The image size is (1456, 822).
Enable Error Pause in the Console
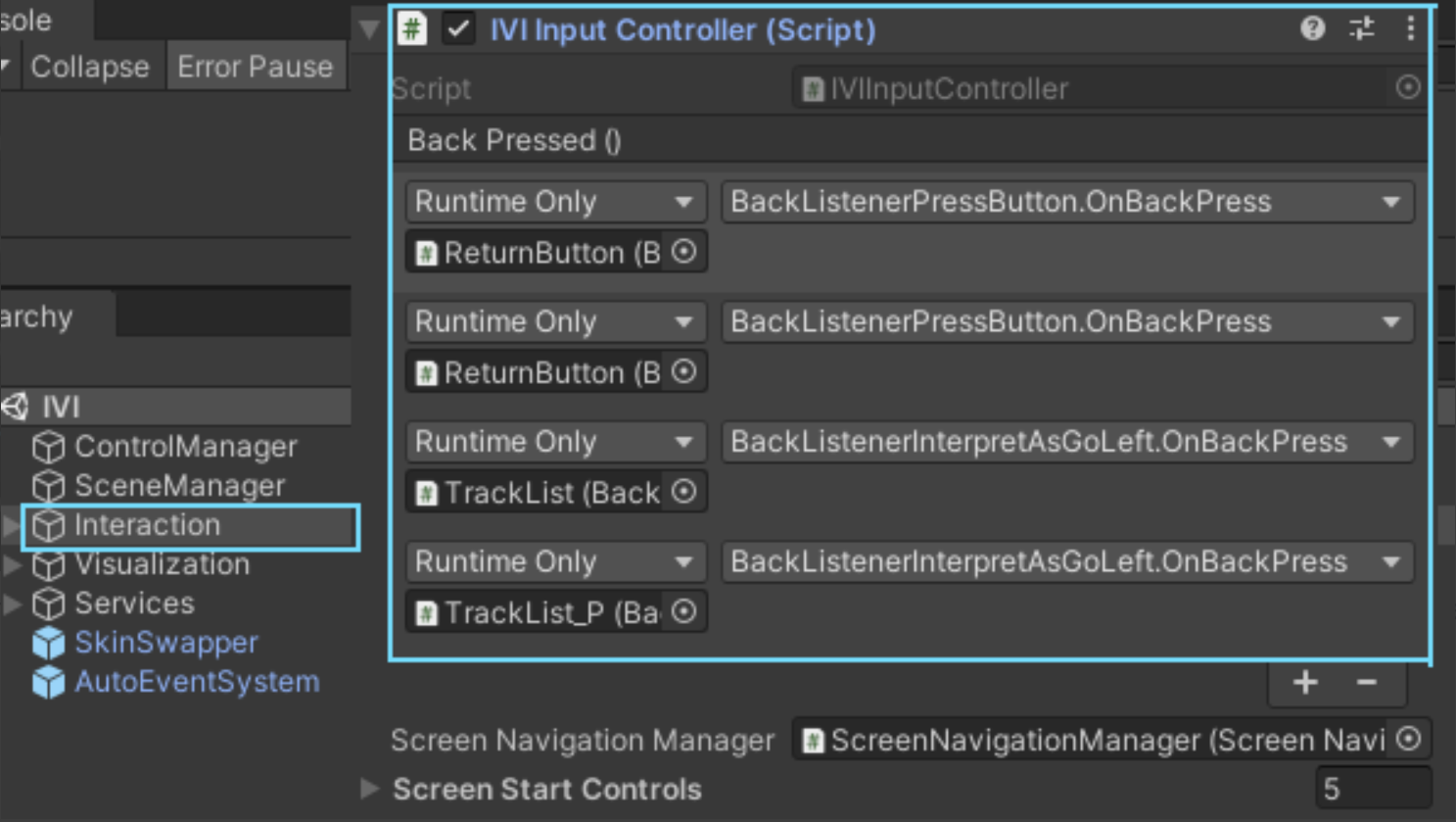255,67
